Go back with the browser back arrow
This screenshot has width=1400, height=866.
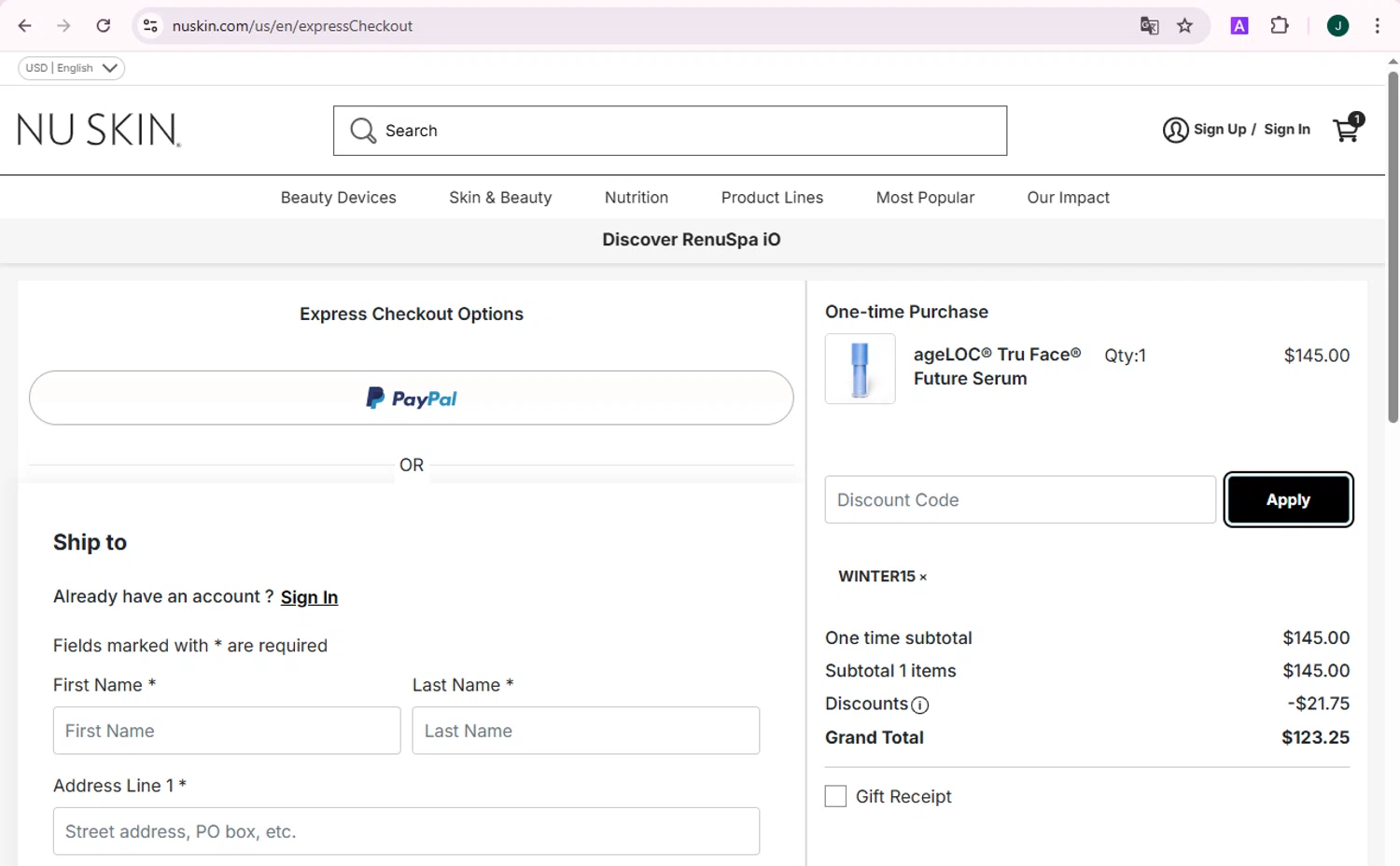(x=25, y=26)
